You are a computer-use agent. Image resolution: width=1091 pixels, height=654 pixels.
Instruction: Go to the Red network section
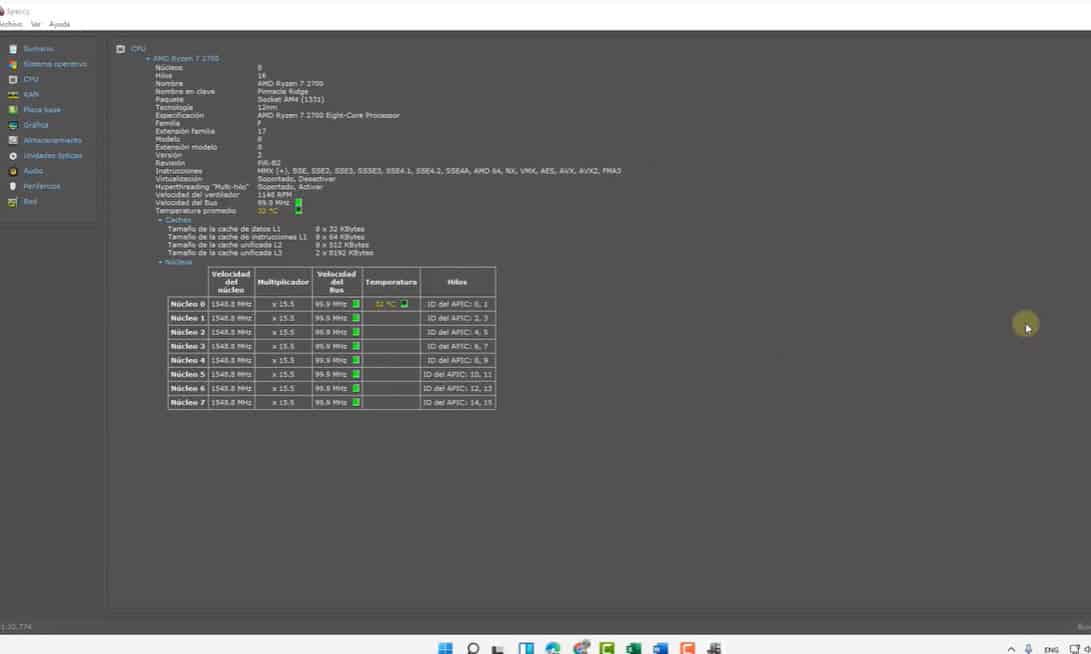[x=30, y=202]
